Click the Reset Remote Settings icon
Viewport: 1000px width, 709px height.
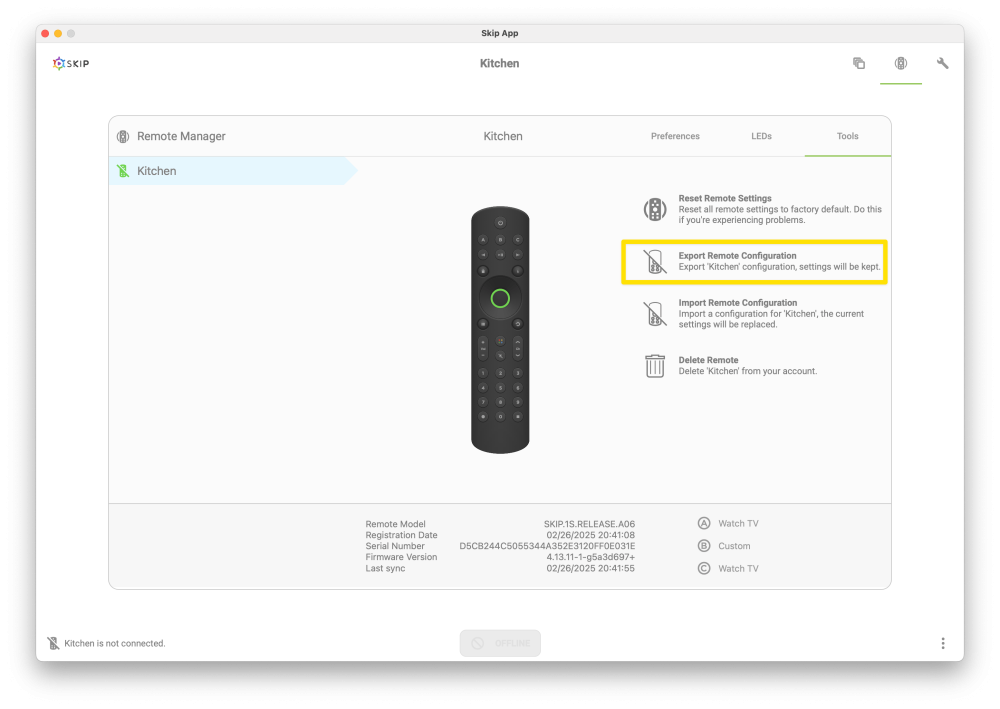pyautogui.click(x=655, y=209)
